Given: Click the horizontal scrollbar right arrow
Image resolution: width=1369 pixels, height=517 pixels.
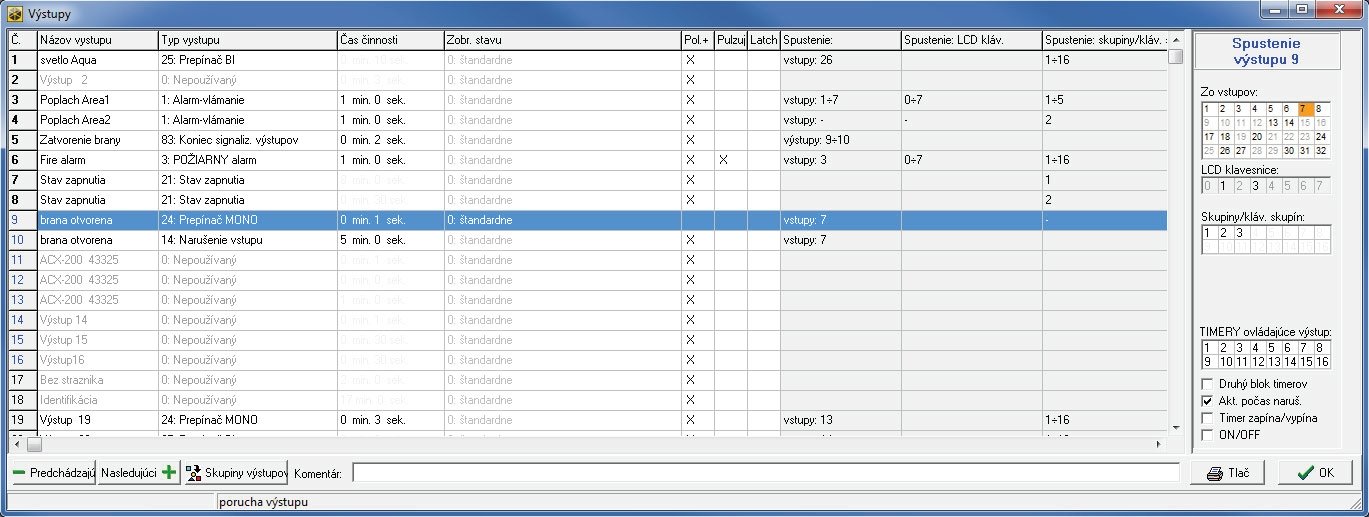Looking at the screenshot, I should [1159, 444].
